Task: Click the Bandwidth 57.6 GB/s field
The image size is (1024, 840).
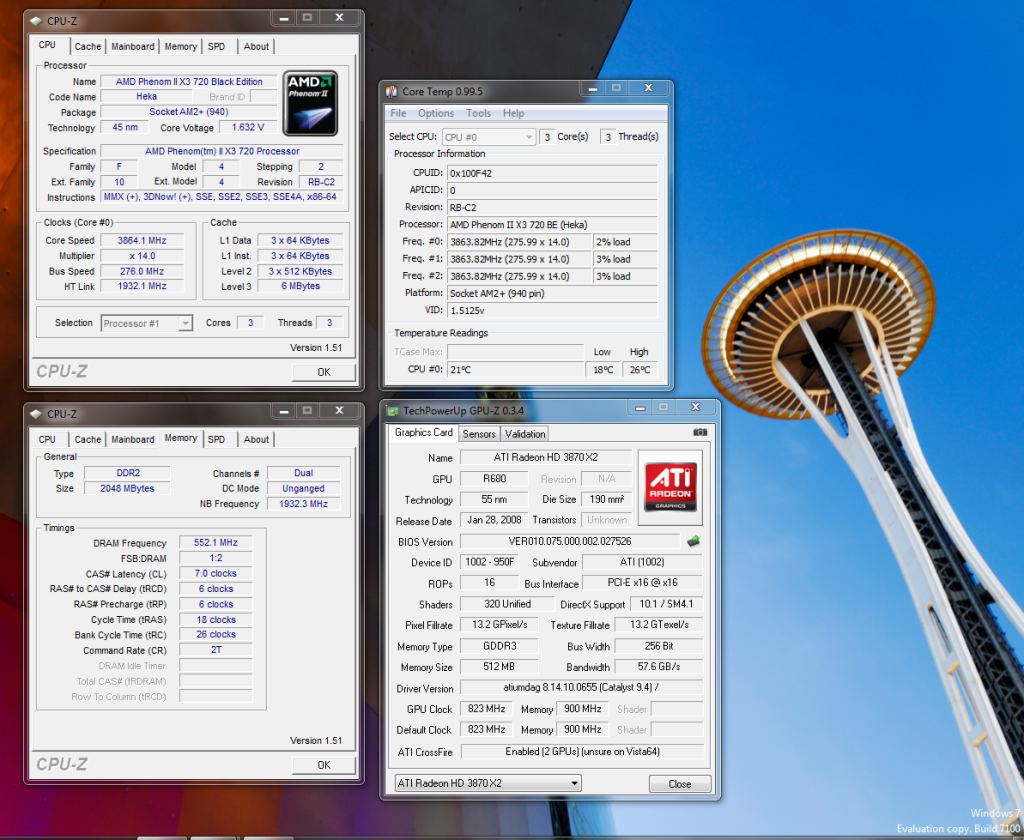Action: coord(659,667)
